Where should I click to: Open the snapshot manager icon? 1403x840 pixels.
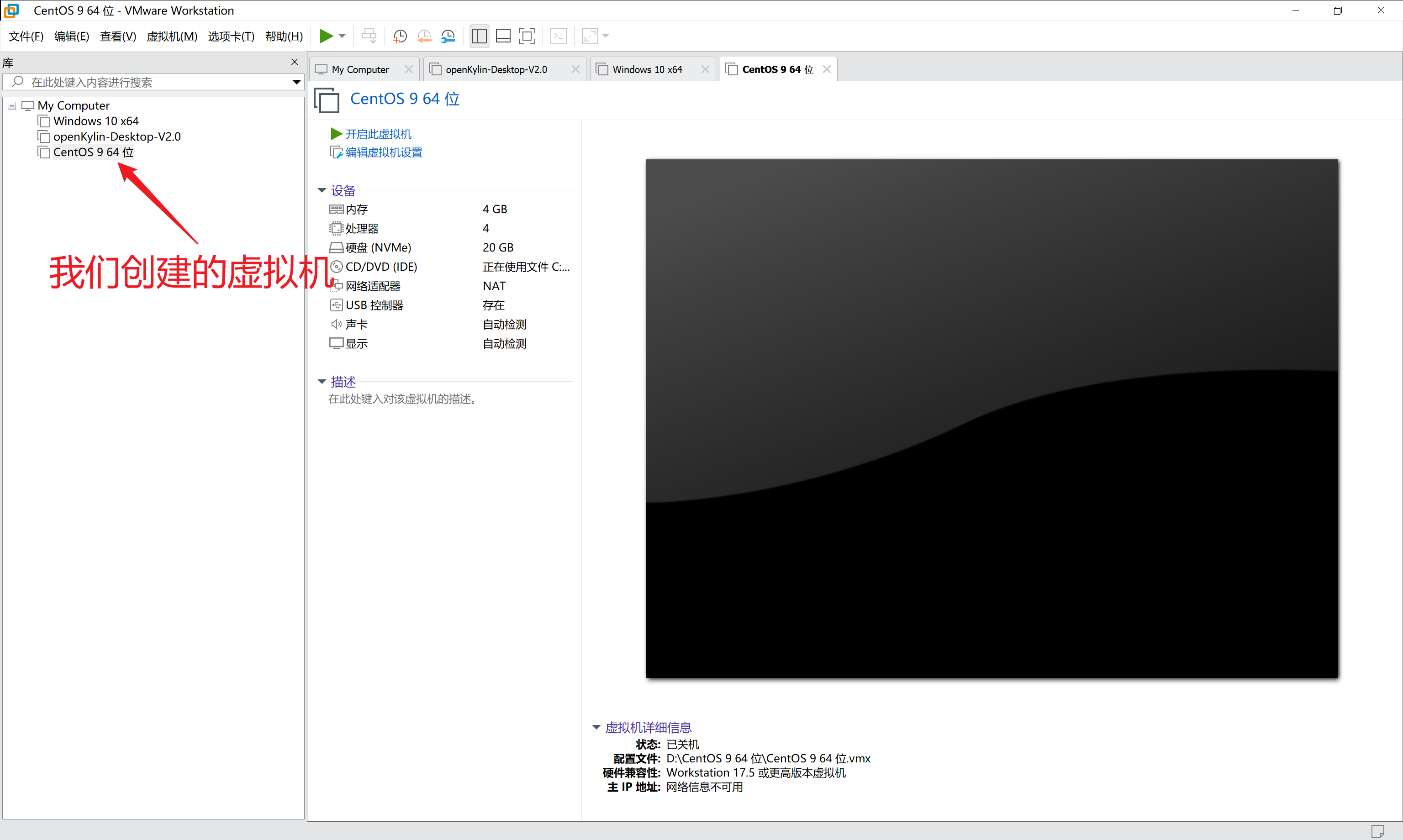tap(448, 36)
